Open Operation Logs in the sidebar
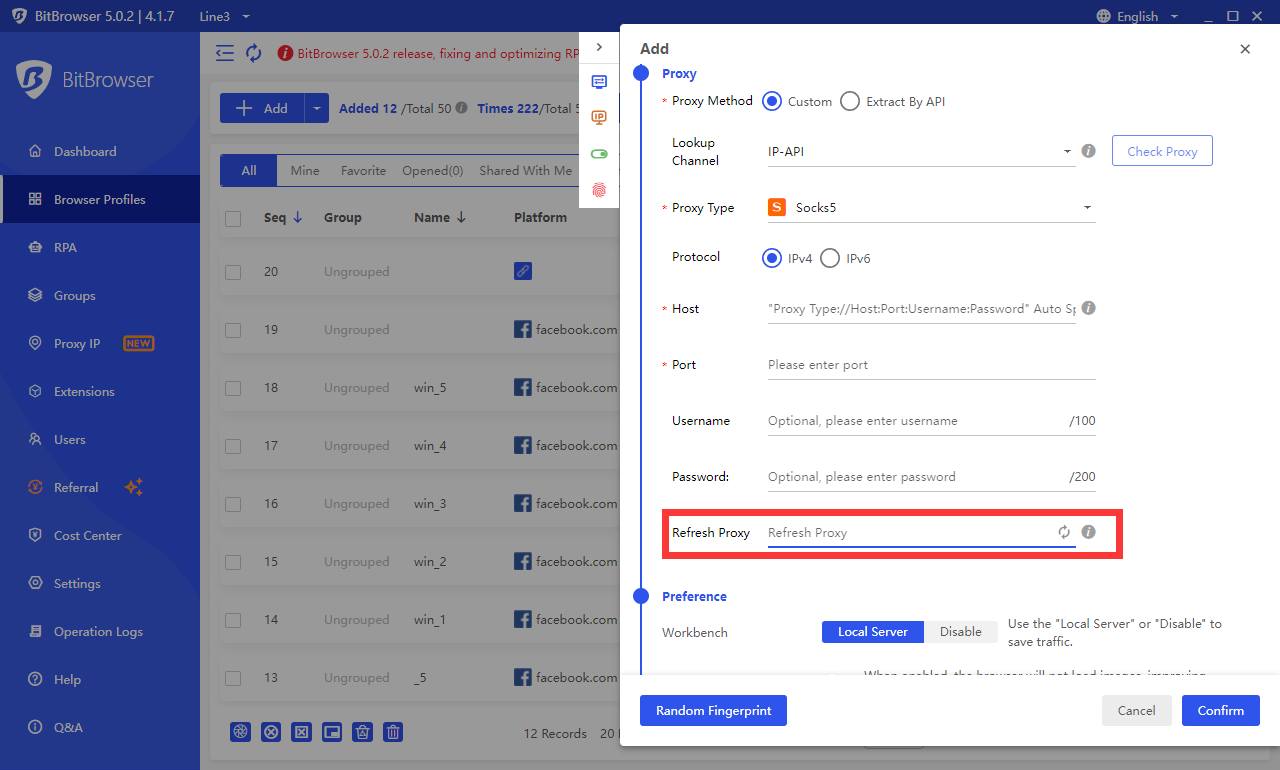1280x770 pixels. tap(100, 631)
